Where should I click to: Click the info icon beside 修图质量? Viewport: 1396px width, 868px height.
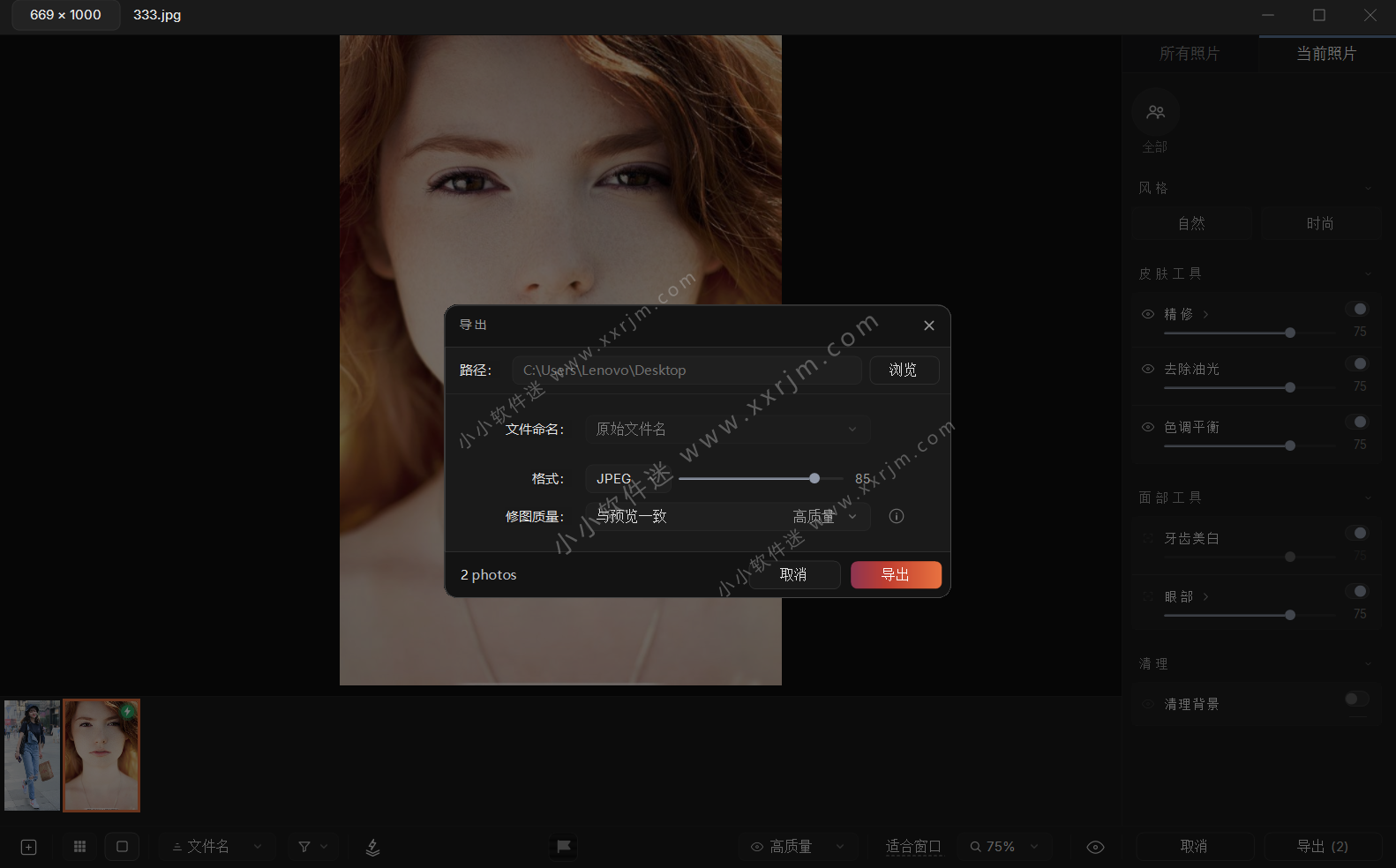click(x=896, y=516)
